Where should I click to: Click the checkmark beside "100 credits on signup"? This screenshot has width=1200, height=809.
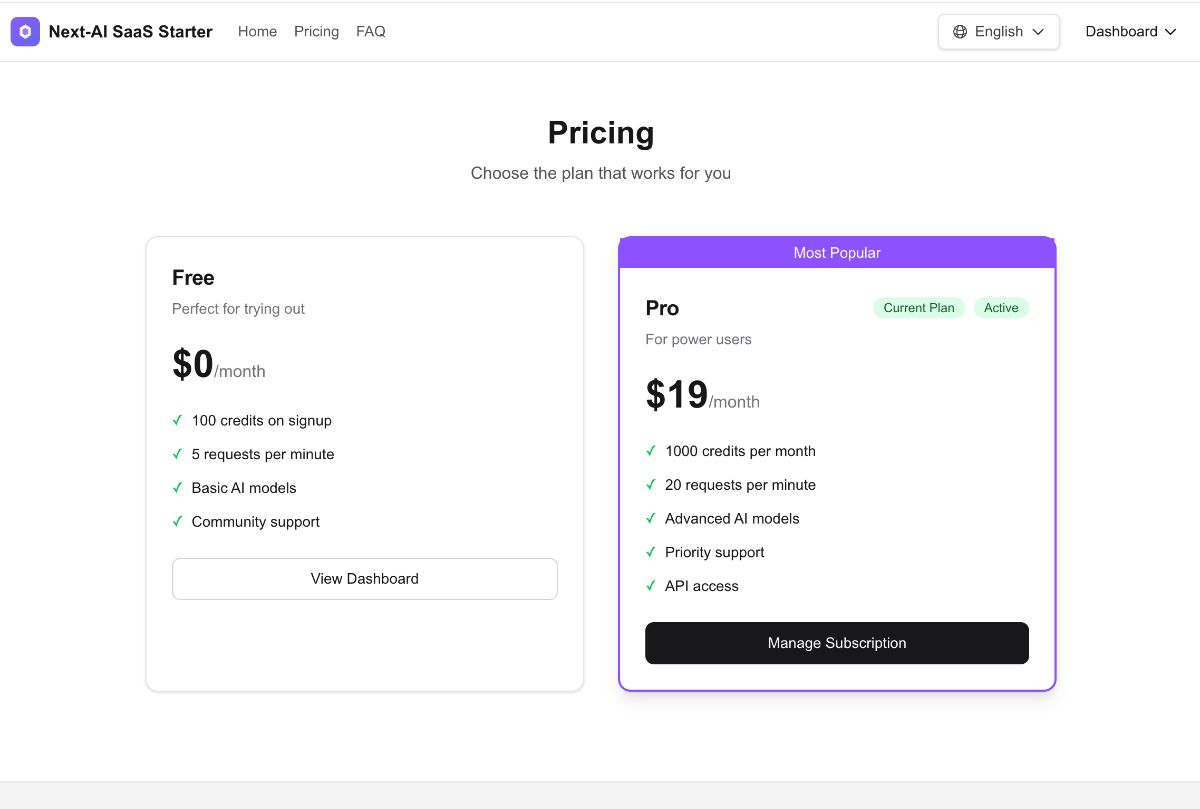(x=177, y=420)
